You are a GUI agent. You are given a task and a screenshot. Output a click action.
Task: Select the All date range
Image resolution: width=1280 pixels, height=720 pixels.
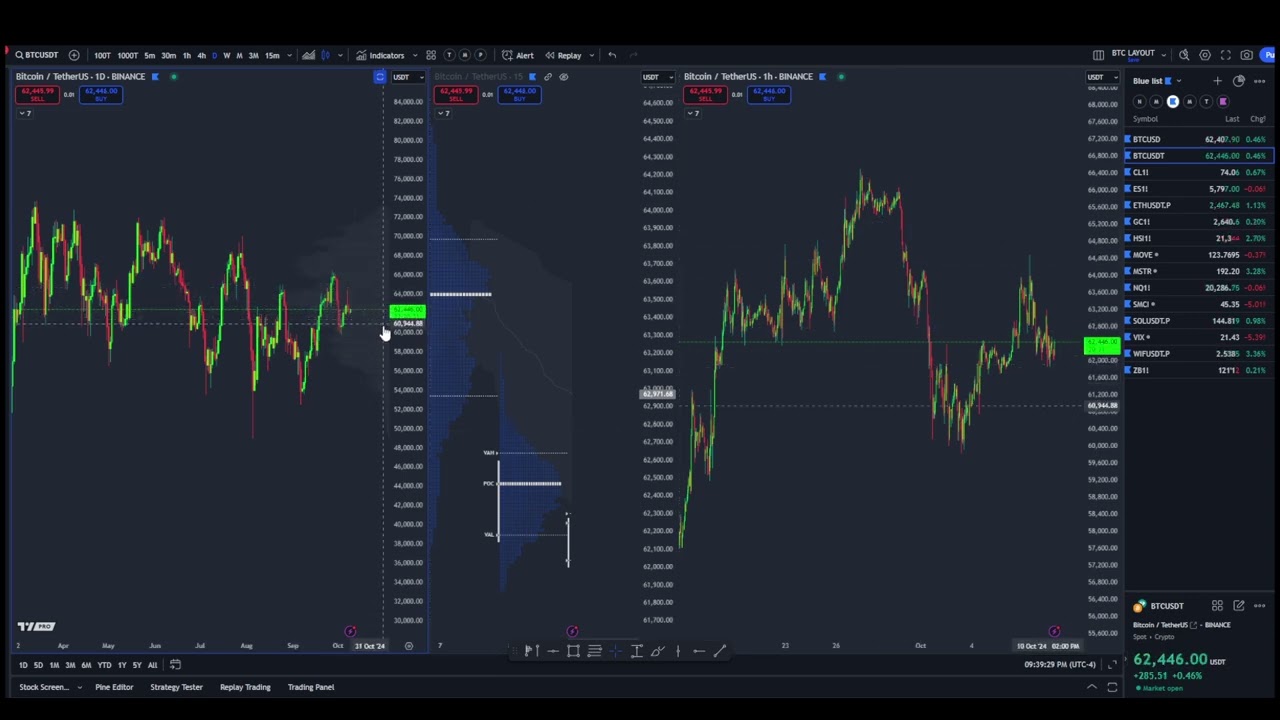152,665
